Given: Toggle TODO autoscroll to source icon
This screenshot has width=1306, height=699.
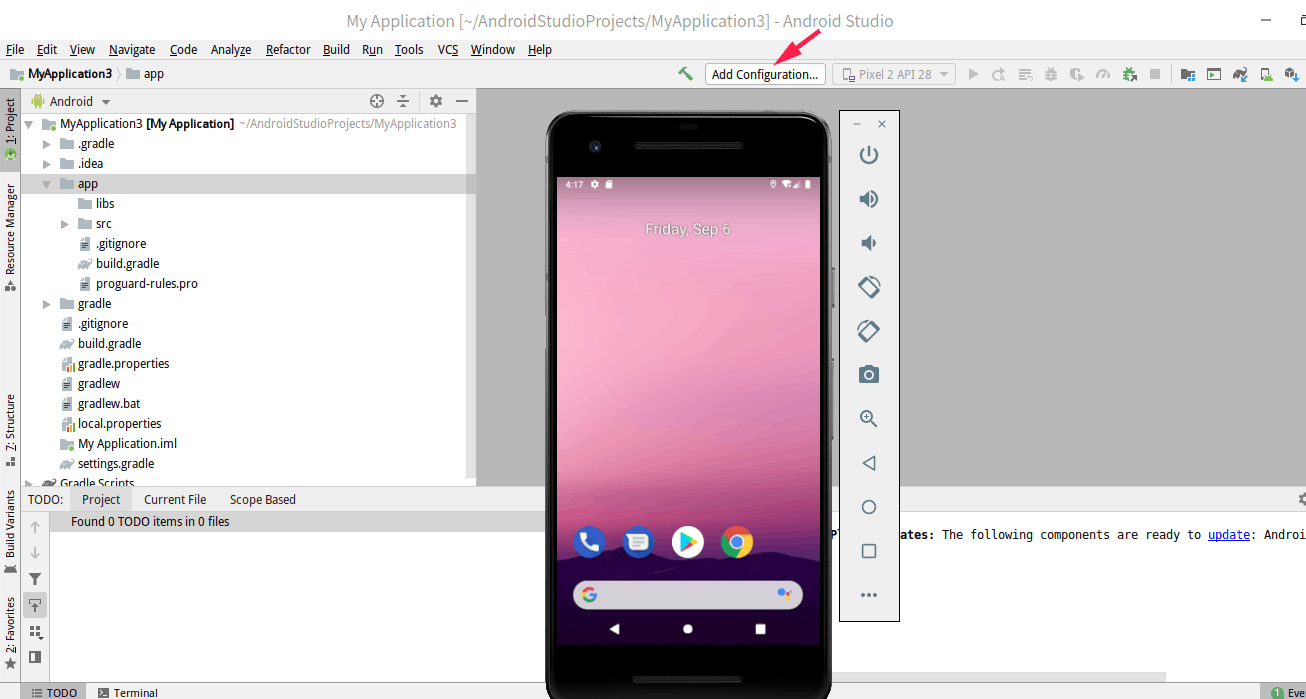Looking at the screenshot, I should (35, 605).
